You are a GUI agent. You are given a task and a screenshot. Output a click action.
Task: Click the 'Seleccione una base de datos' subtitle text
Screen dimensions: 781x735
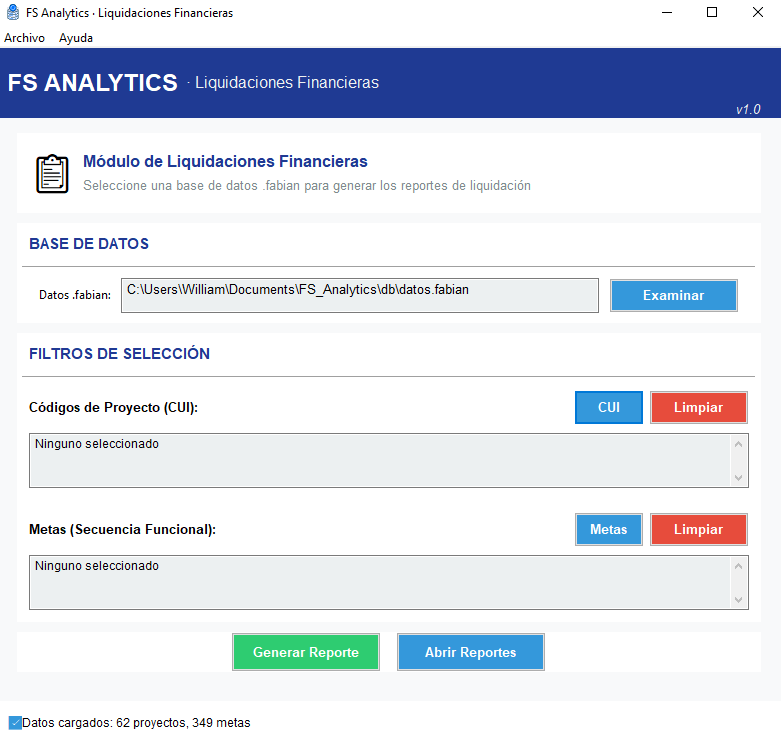307,186
